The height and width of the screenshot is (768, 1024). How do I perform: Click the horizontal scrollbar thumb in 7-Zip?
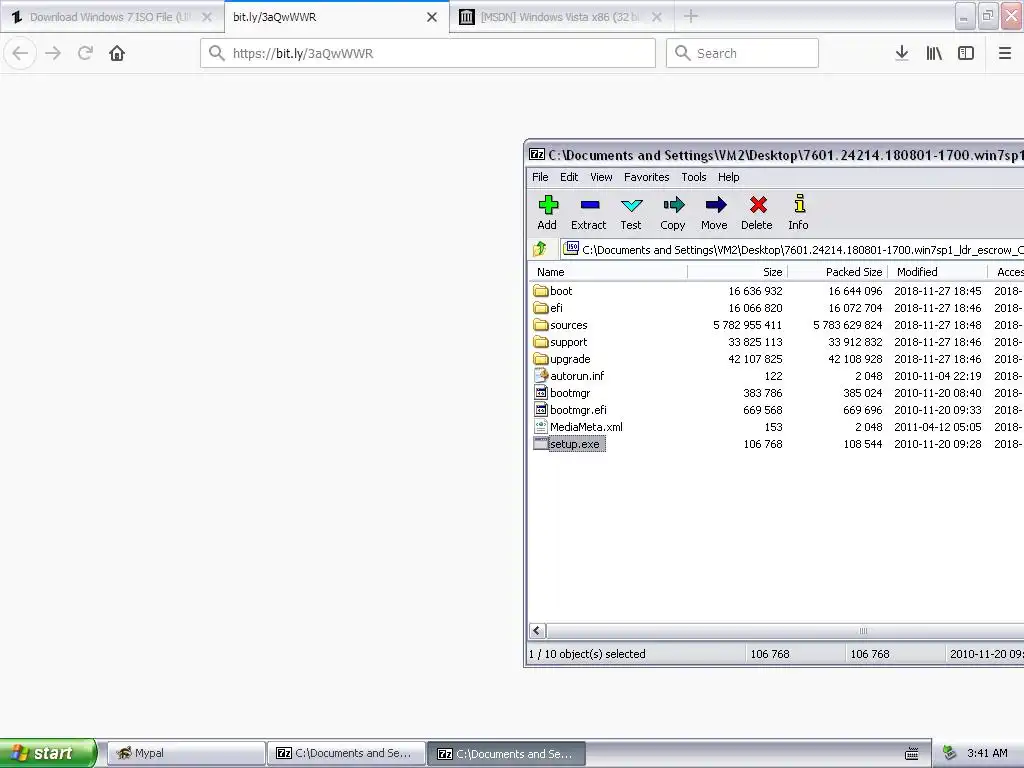[785, 631]
